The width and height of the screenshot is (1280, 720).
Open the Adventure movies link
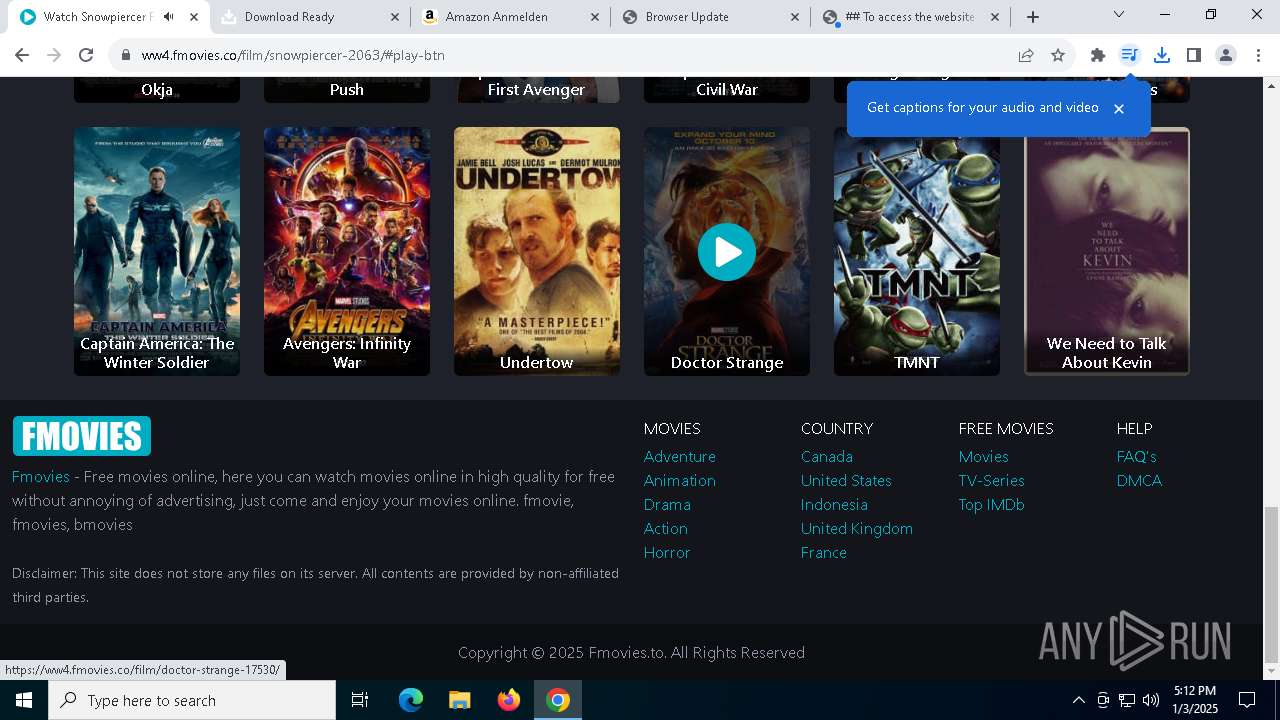pyautogui.click(x=680, y=456)
